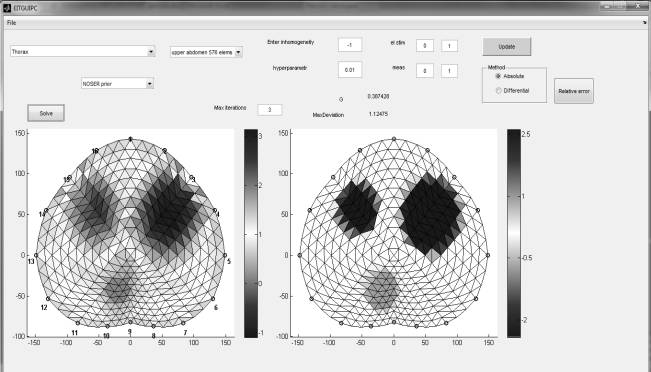Click the application icon in title bar
This screenshot has height=372, width=651.
pos(6,8)
